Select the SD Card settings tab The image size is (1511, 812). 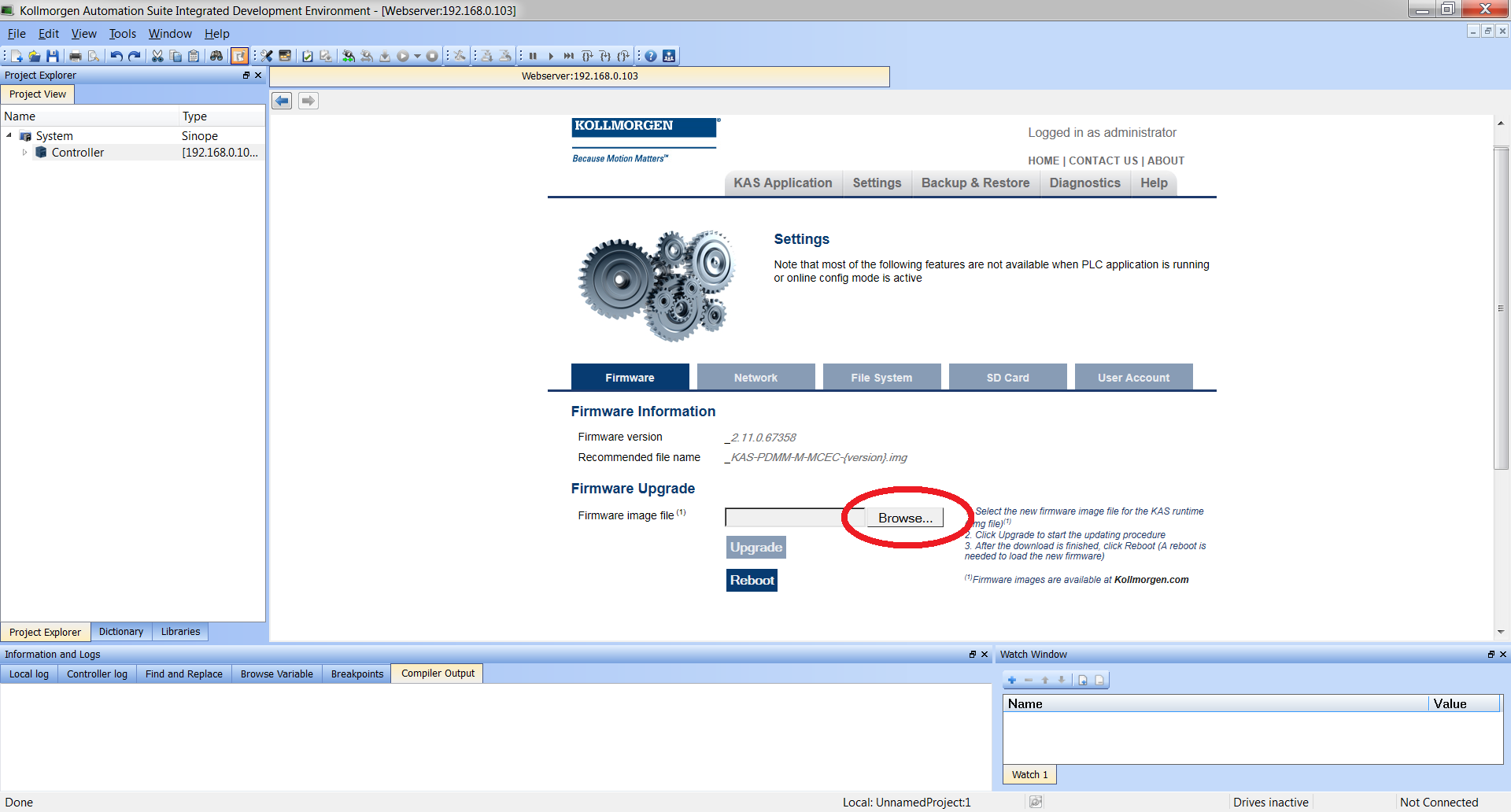(x=1007, y=378)
